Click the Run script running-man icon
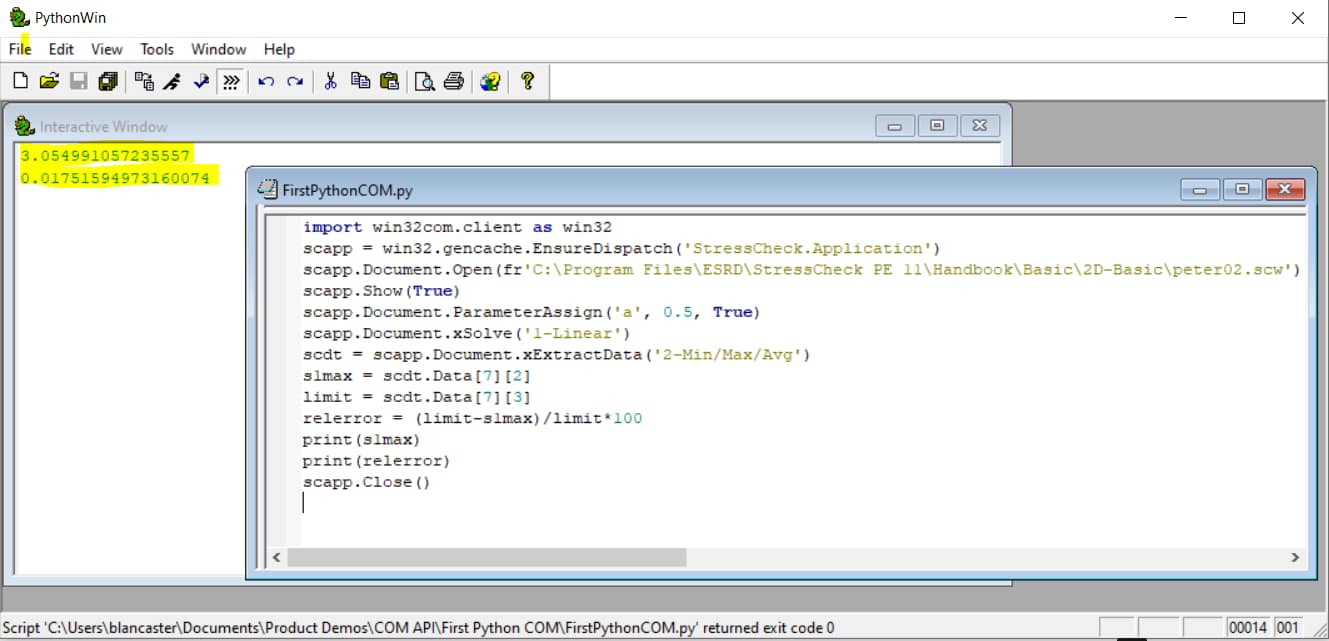Screen dimensions: 1329x641 pyautogui.click(x=172, y=82)
